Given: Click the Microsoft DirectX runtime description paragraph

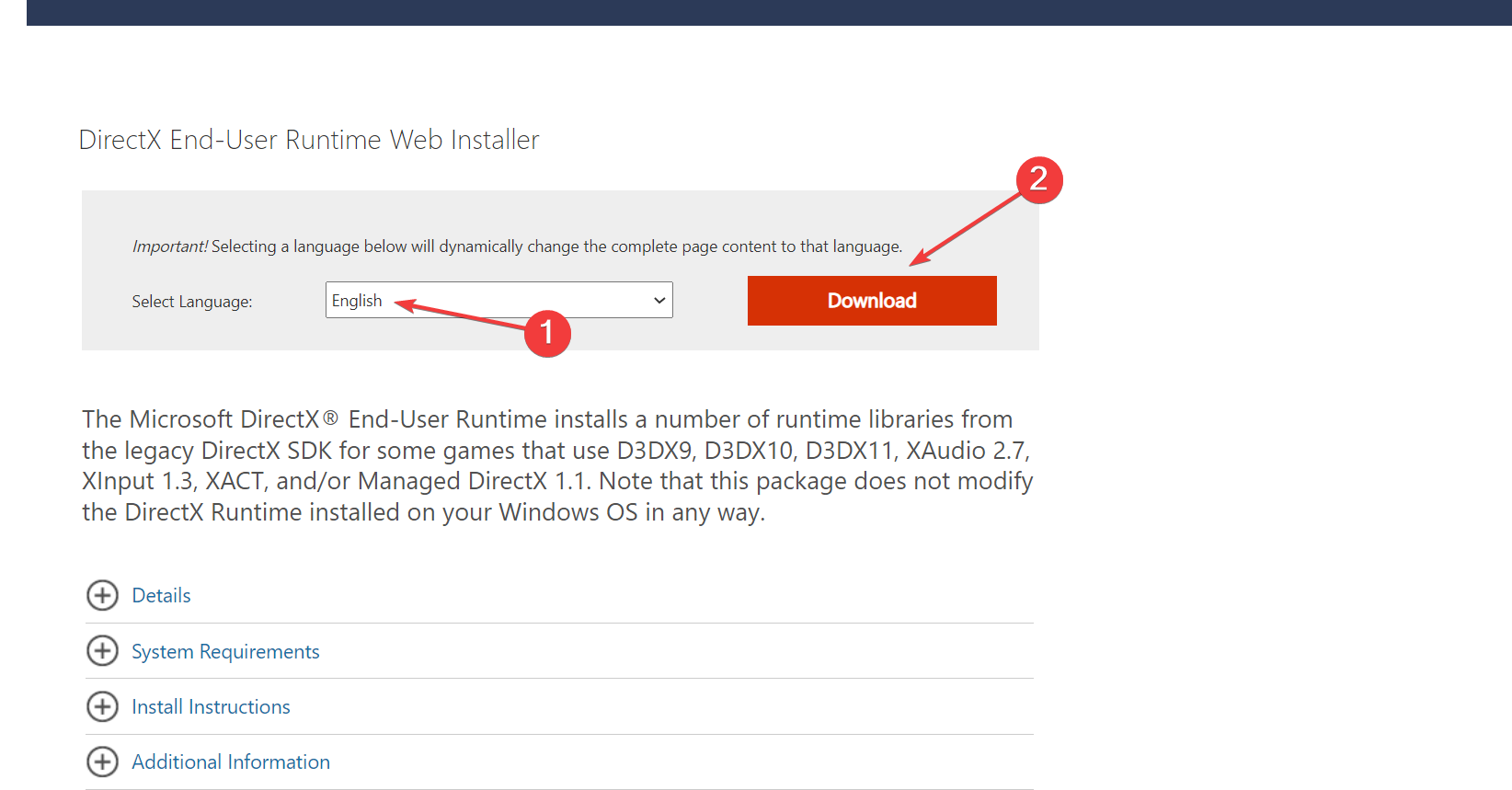Looking at the screenshot, I should [x=557, y=465].
